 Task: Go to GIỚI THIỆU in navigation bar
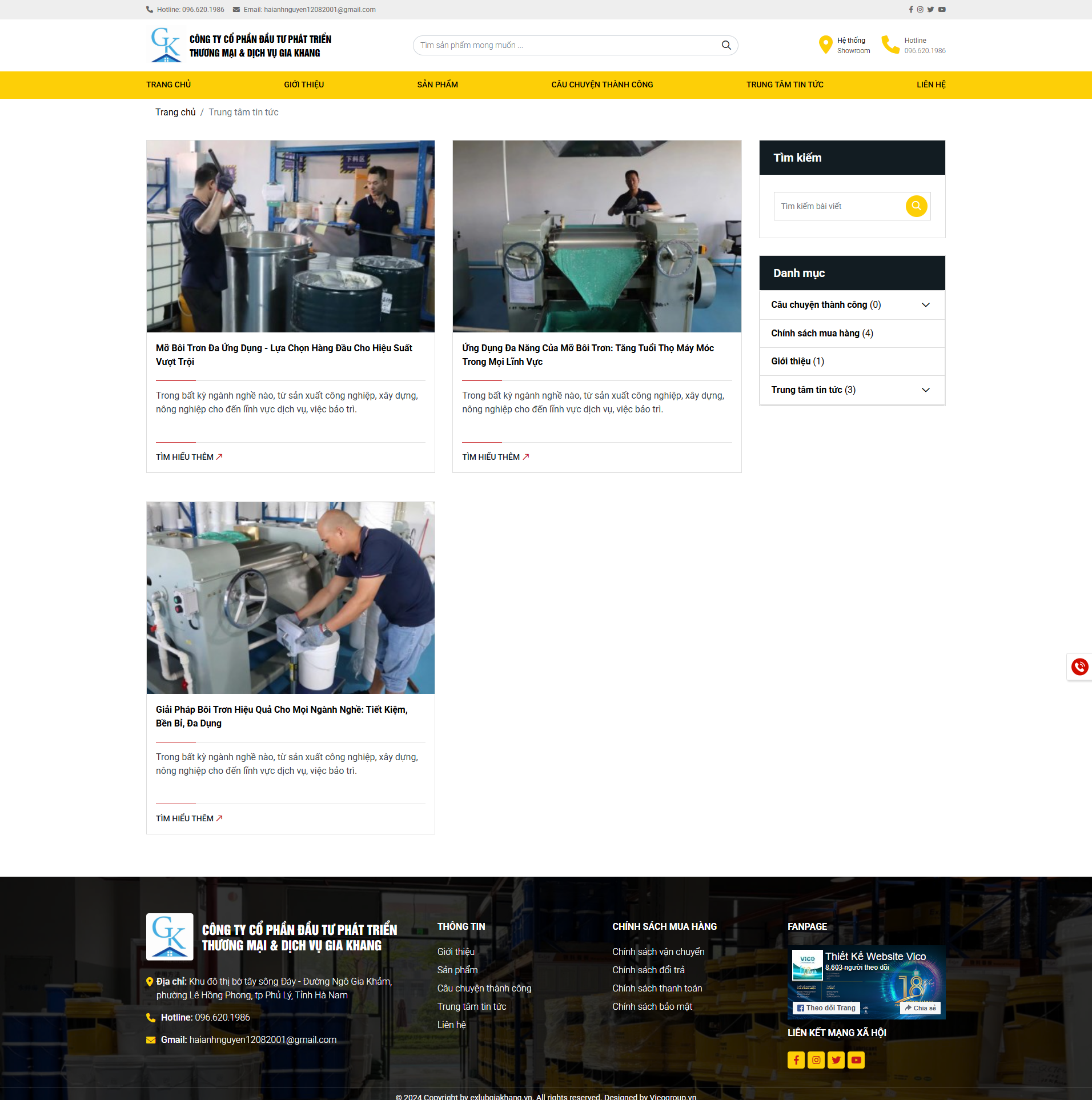tap(304, 85)
